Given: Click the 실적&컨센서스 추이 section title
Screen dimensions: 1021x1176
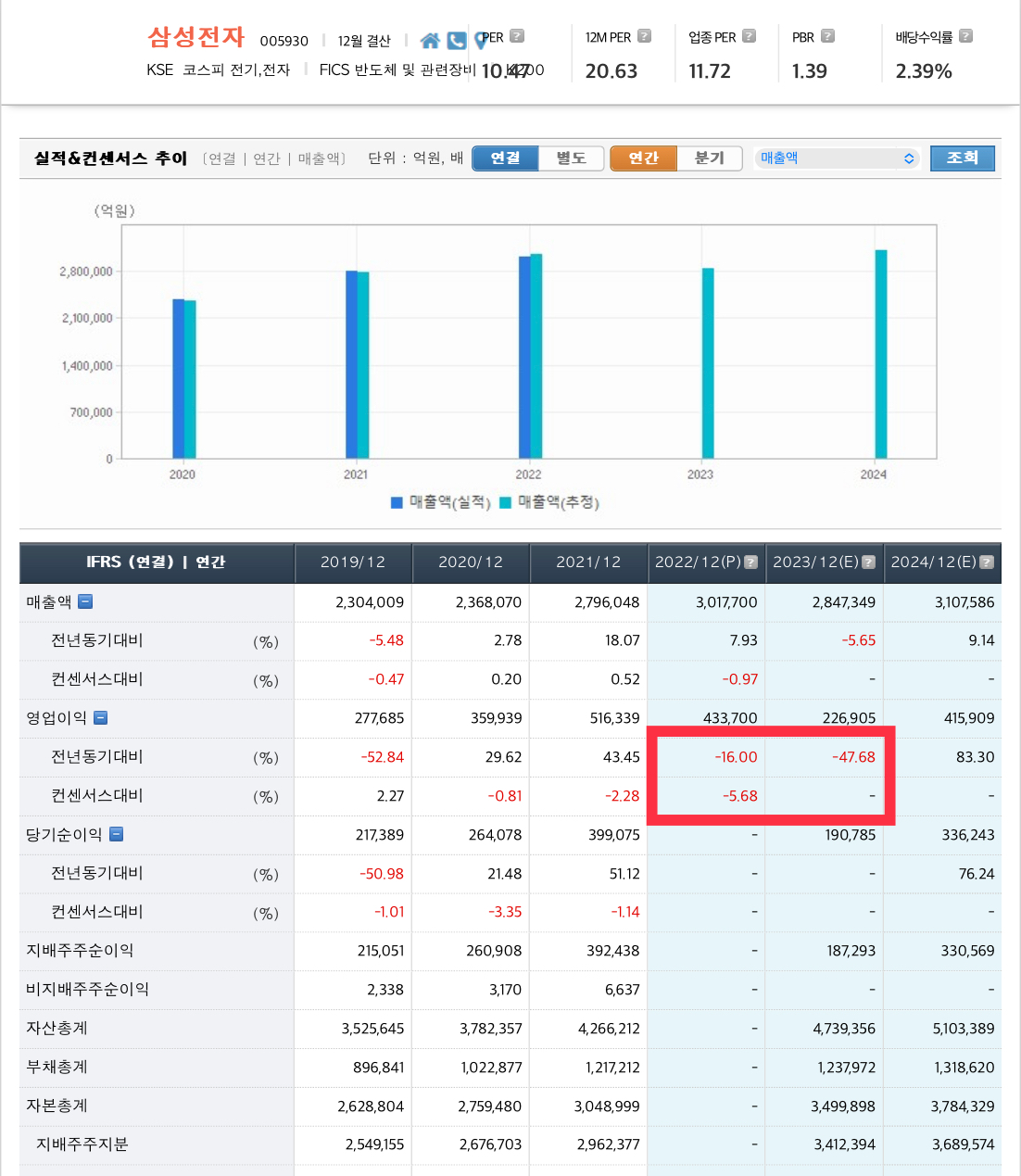Looking at the screenshot, I should point(110,158).
